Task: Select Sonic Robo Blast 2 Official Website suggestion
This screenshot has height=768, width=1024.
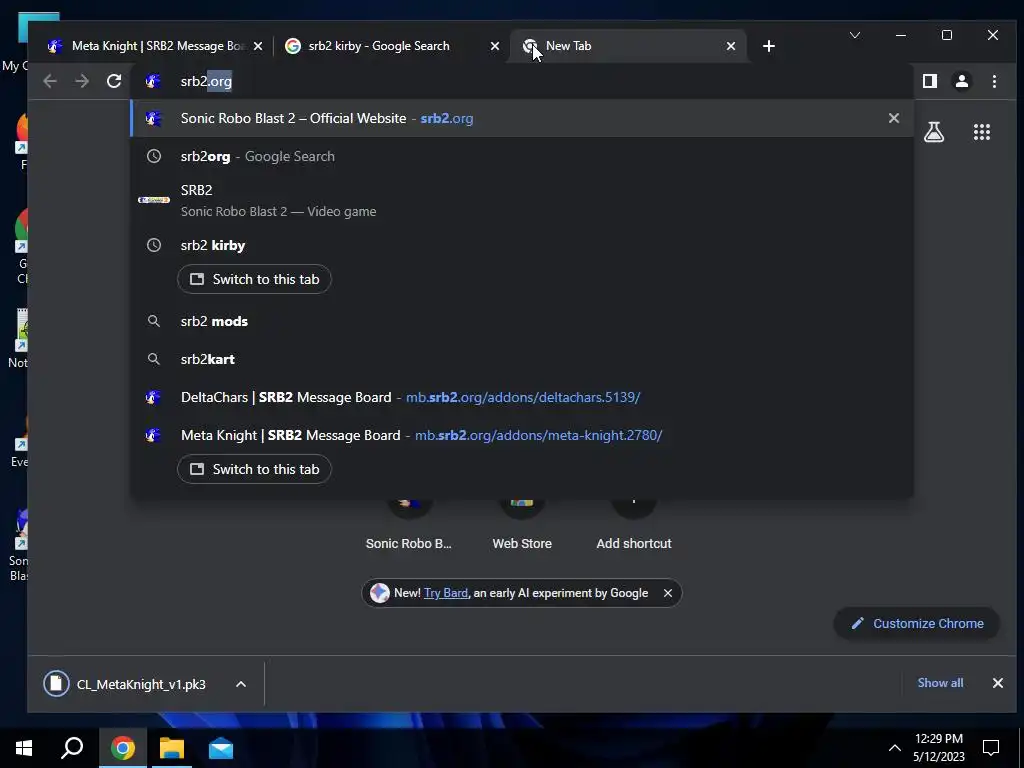Action: tap(522, 118)
